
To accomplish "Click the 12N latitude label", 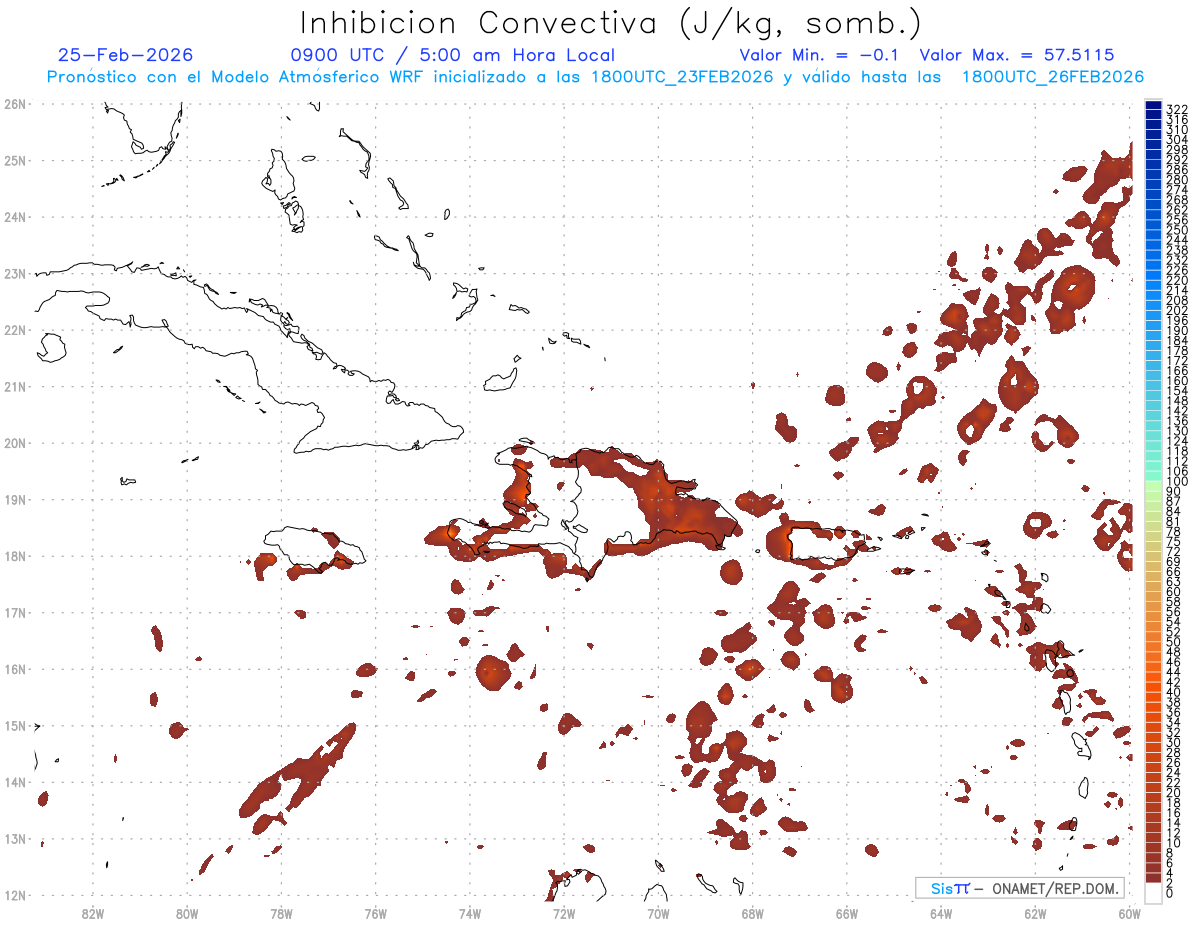I will (14, 895).
